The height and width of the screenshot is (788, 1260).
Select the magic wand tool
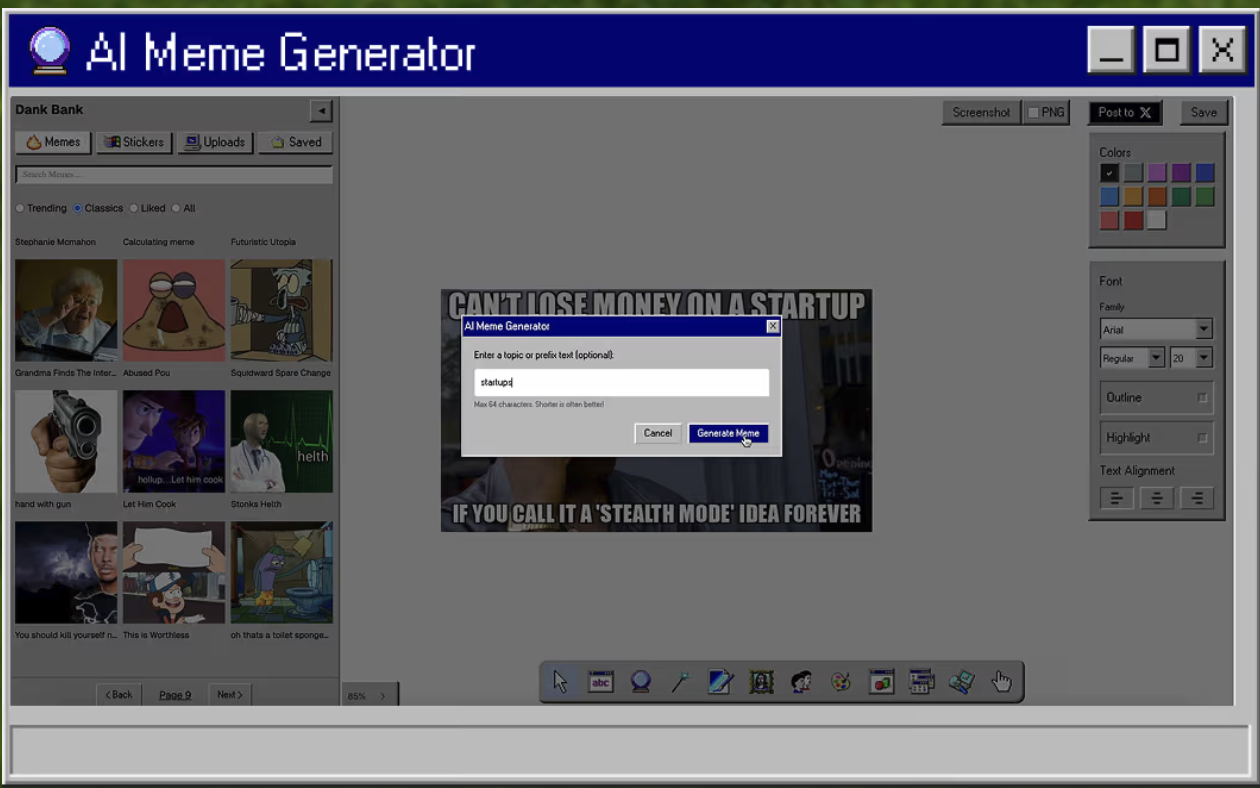tap(681, 682)
